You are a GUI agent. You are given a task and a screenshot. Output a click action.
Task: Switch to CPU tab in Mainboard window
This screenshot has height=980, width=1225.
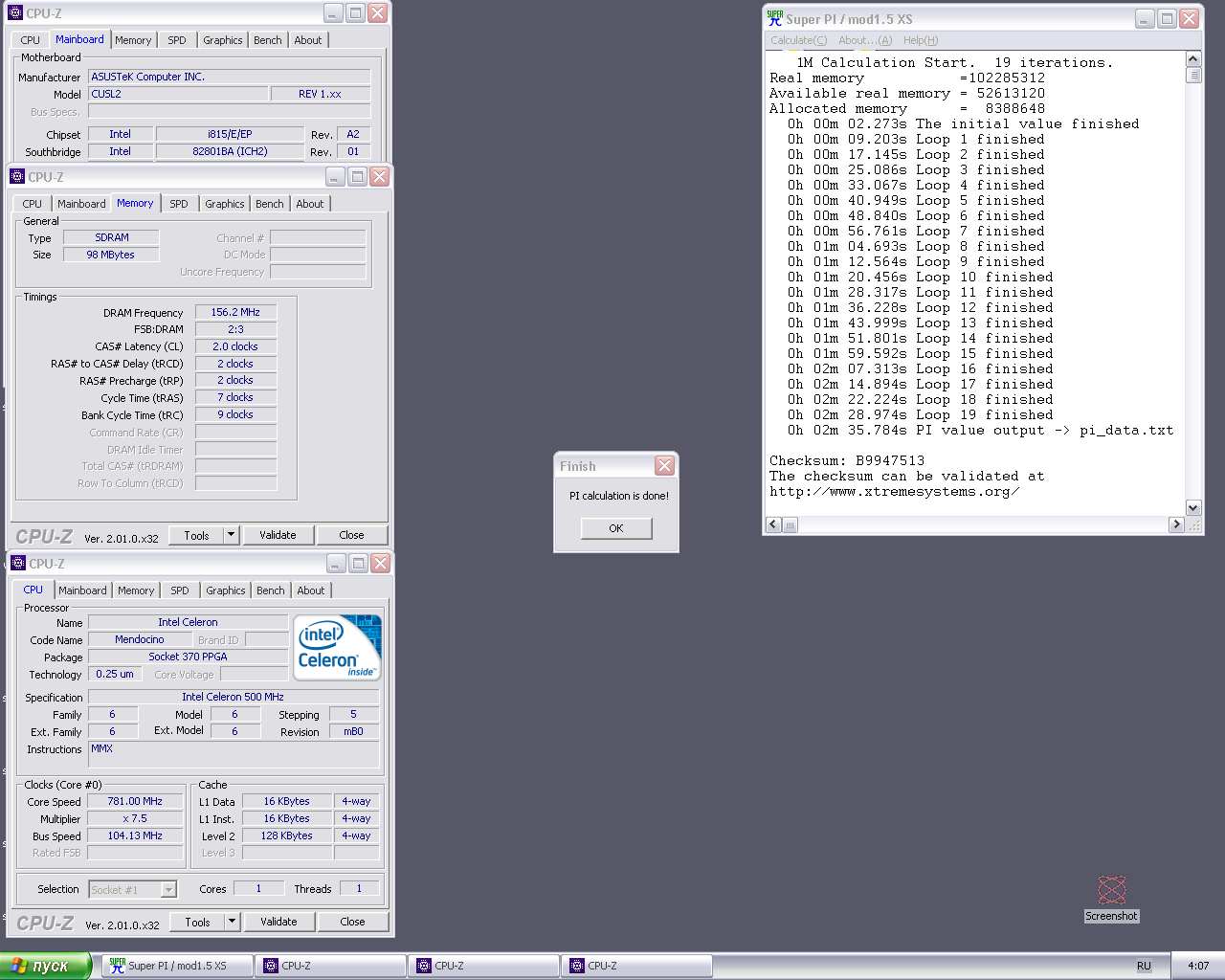pos(31,40)
